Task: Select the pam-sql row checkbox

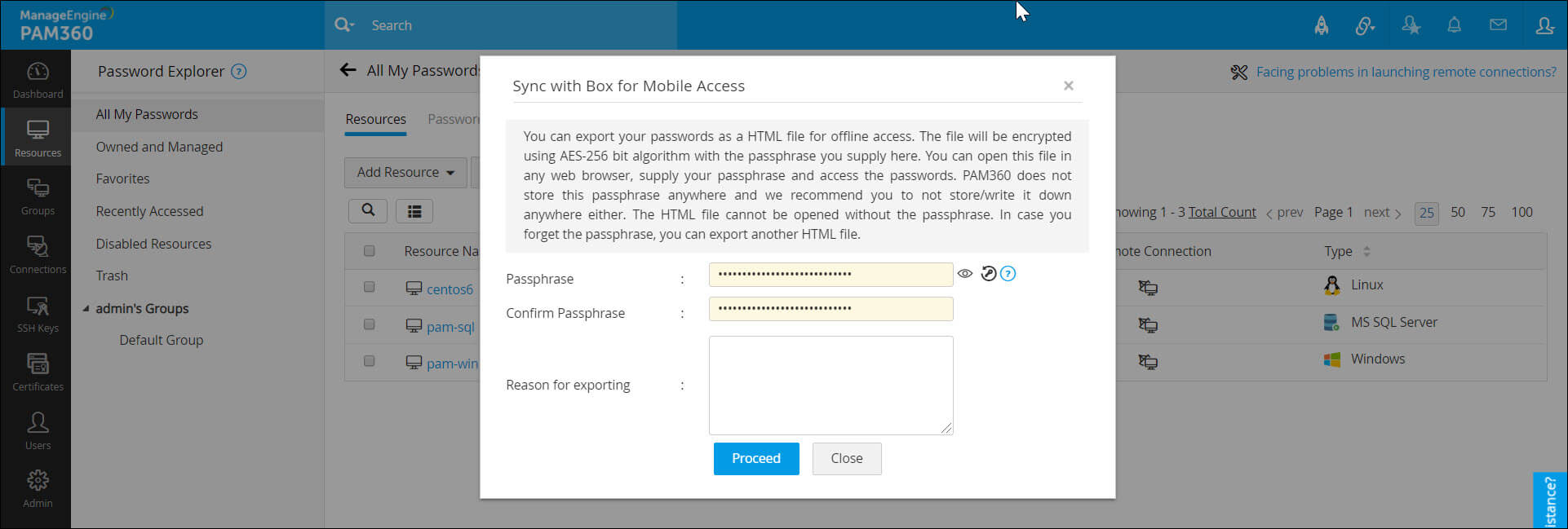Action: pos(370,324)
